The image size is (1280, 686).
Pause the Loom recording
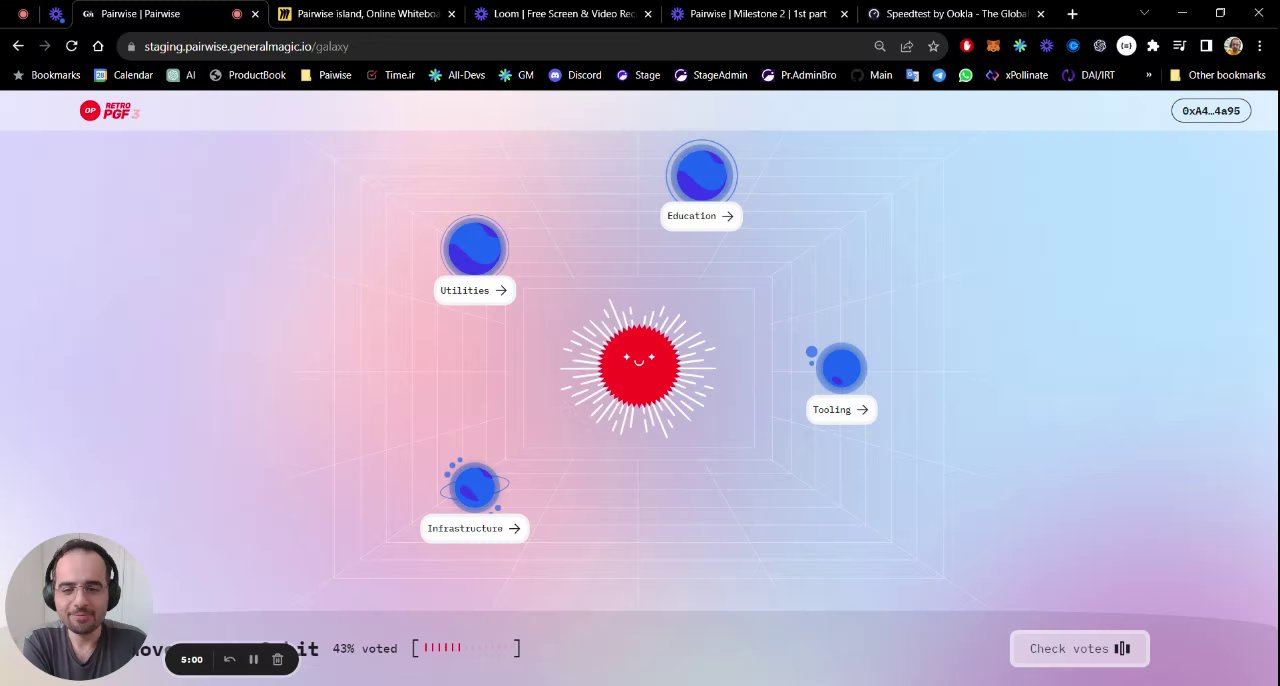253,660
